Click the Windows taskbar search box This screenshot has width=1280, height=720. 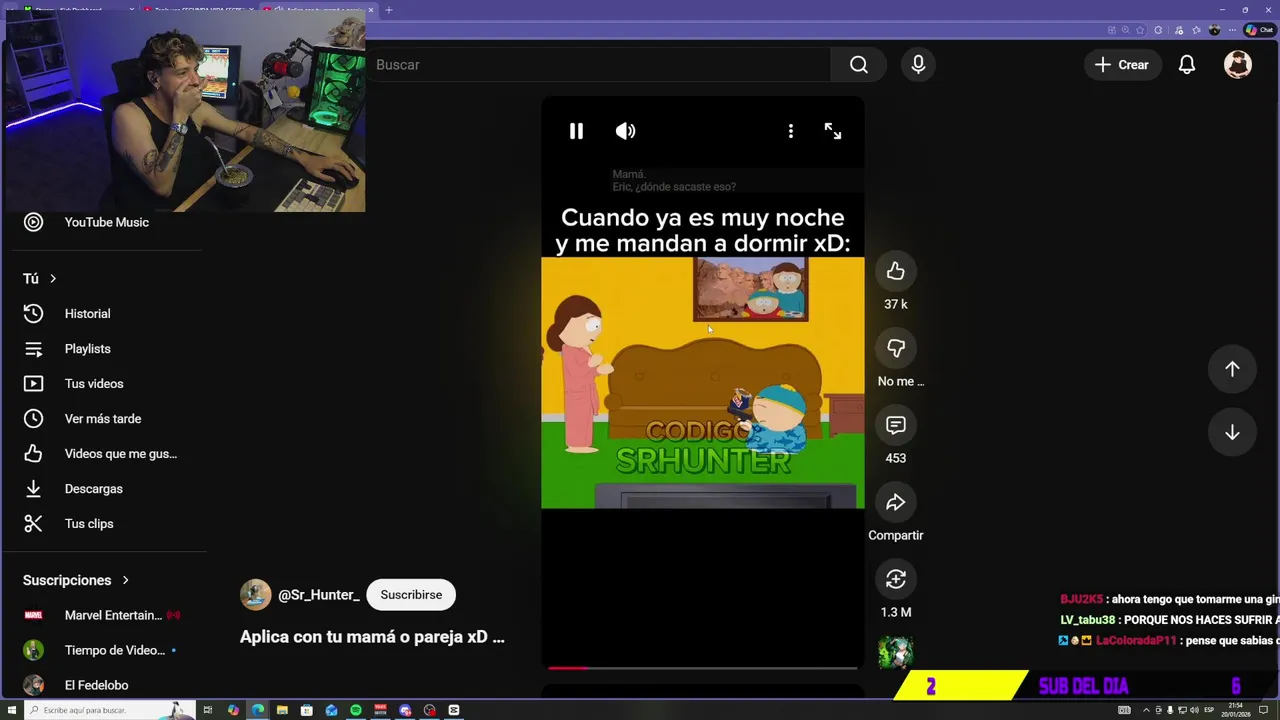click(110, 710)
